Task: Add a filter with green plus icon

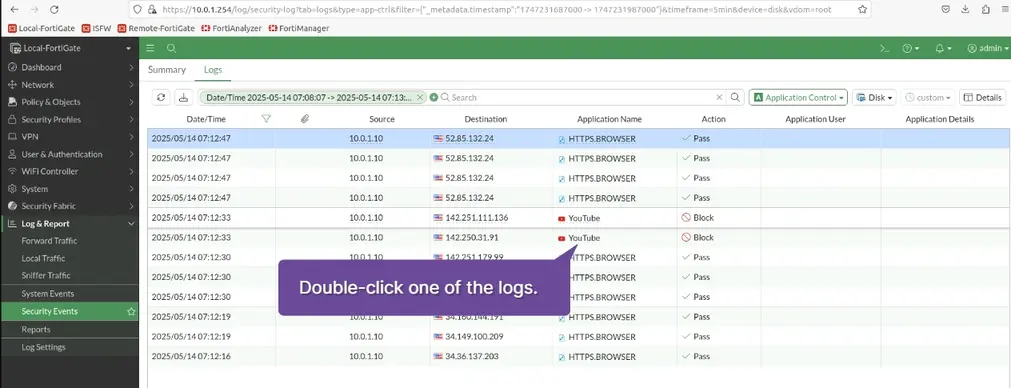Action: coord(434,97)
